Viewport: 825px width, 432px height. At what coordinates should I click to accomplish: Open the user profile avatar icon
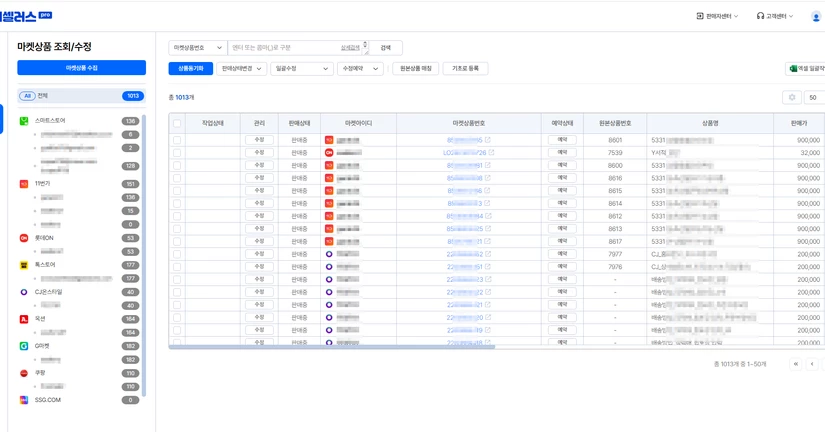816,17
